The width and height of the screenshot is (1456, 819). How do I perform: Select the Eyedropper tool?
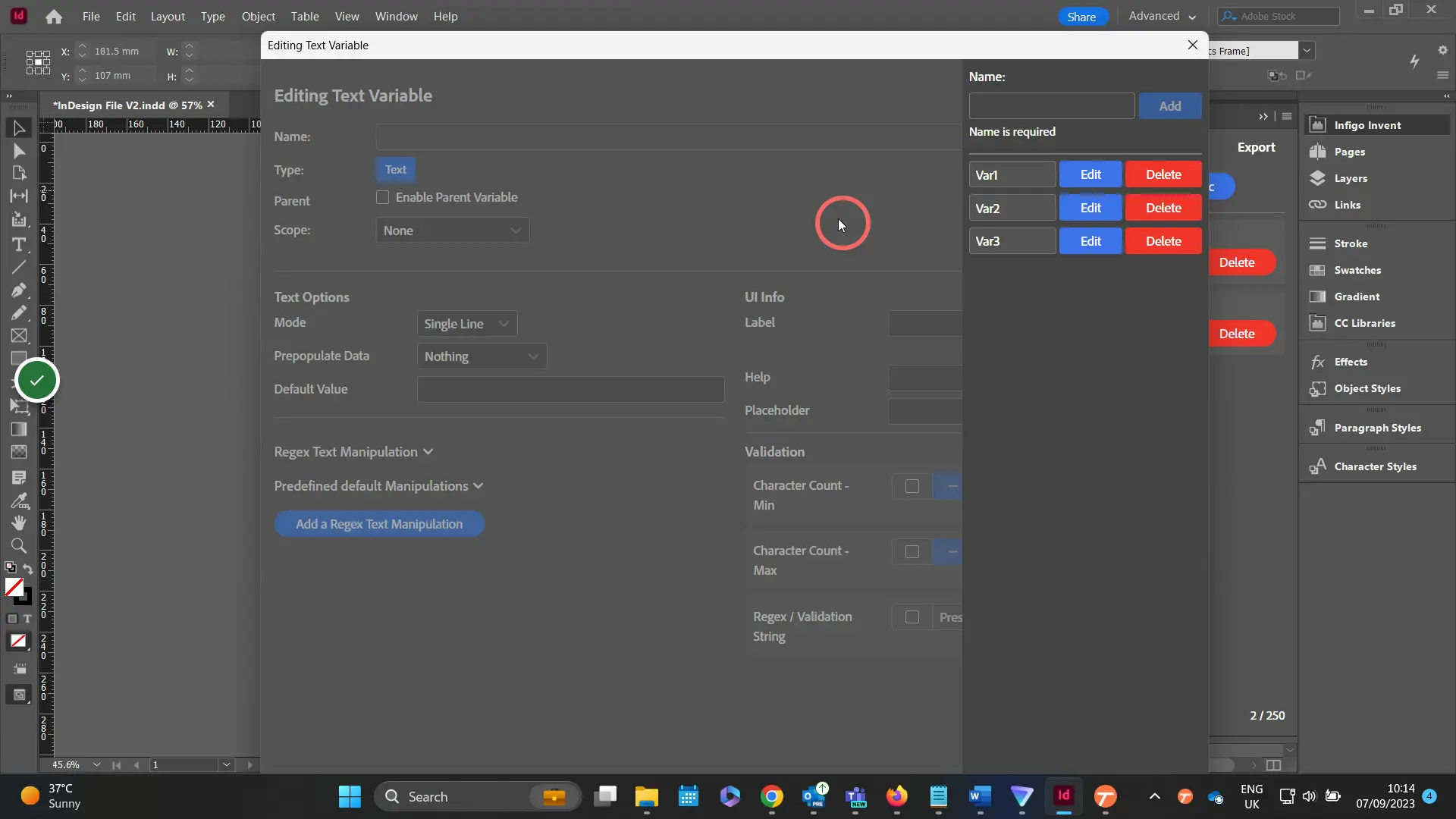click(19, 500)
